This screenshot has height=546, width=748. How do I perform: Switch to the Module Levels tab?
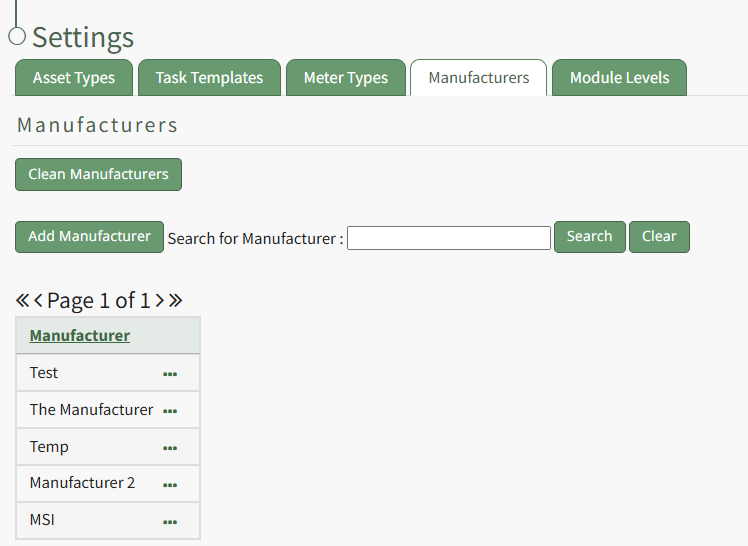619,78
